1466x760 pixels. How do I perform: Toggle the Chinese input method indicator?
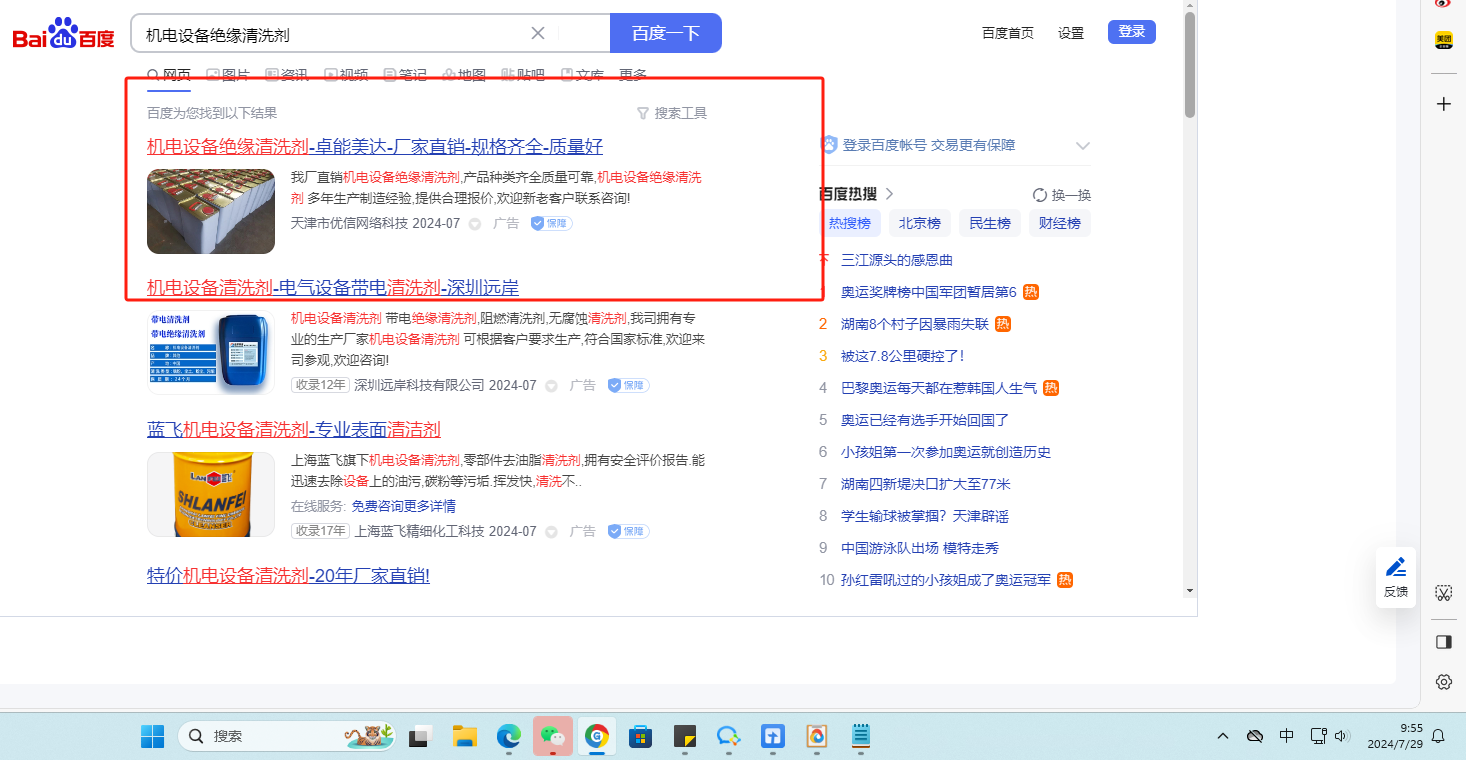click(1286, 736)
